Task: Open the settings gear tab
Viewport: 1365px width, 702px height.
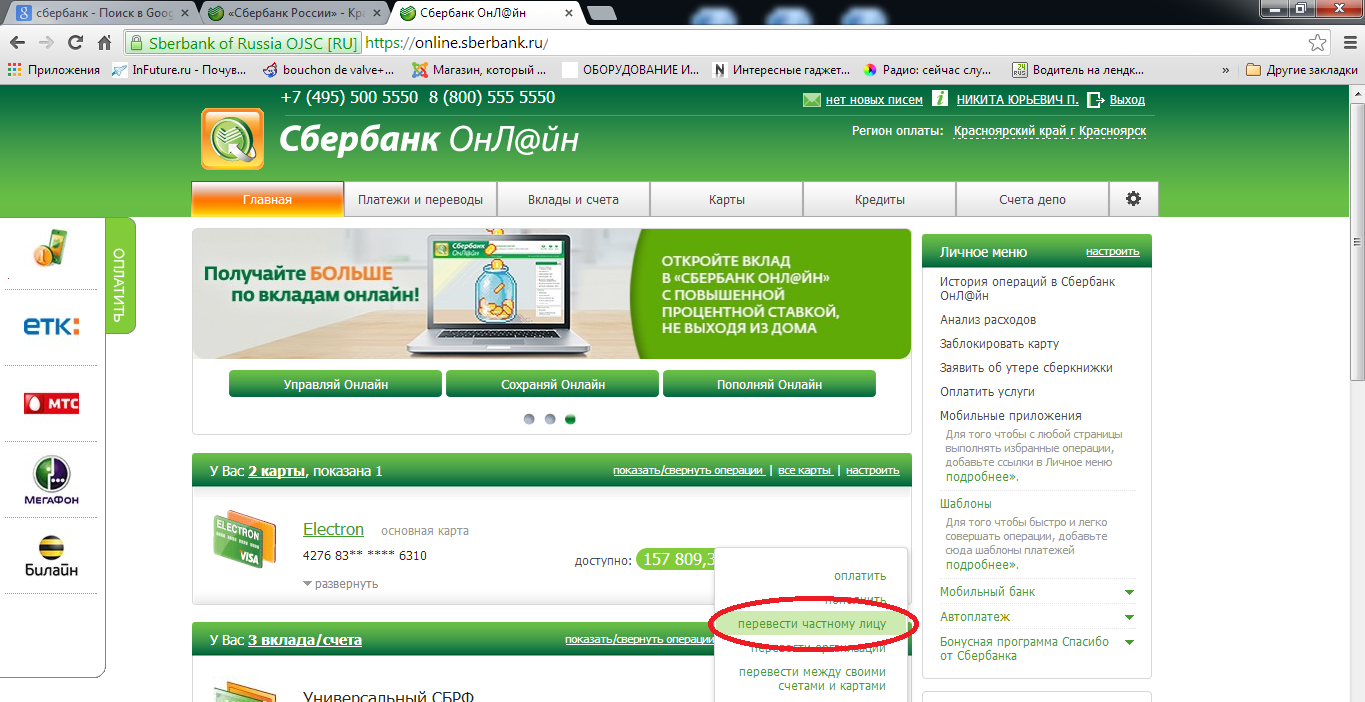Action: tap(1133, 199)
